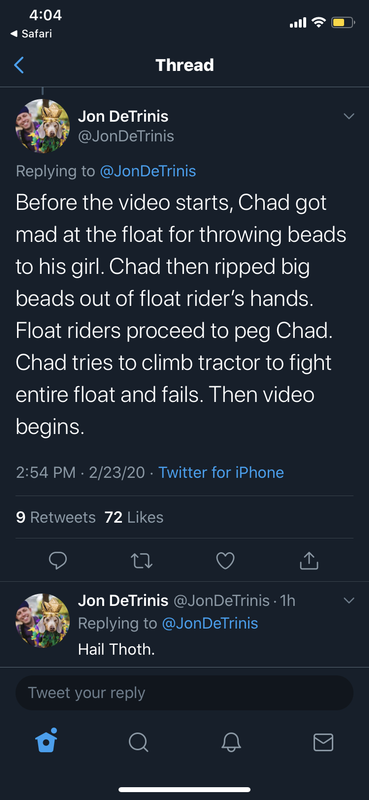Return to Safari via status bar link
The height and width of the screenshot is (800, 369).
tap(31, 34)
